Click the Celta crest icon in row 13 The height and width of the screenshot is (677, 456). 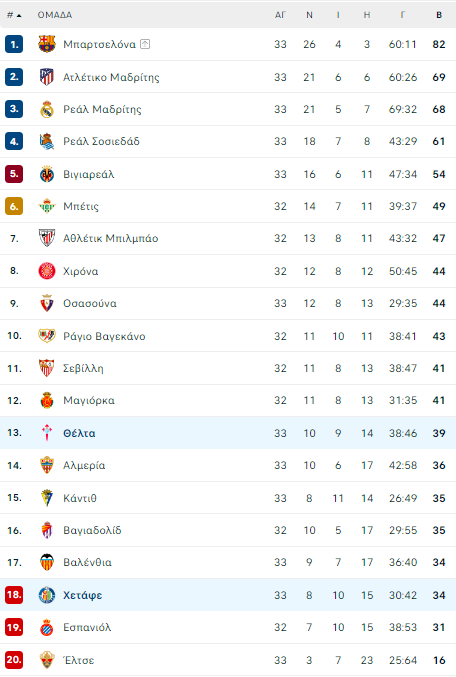point(47,433)
